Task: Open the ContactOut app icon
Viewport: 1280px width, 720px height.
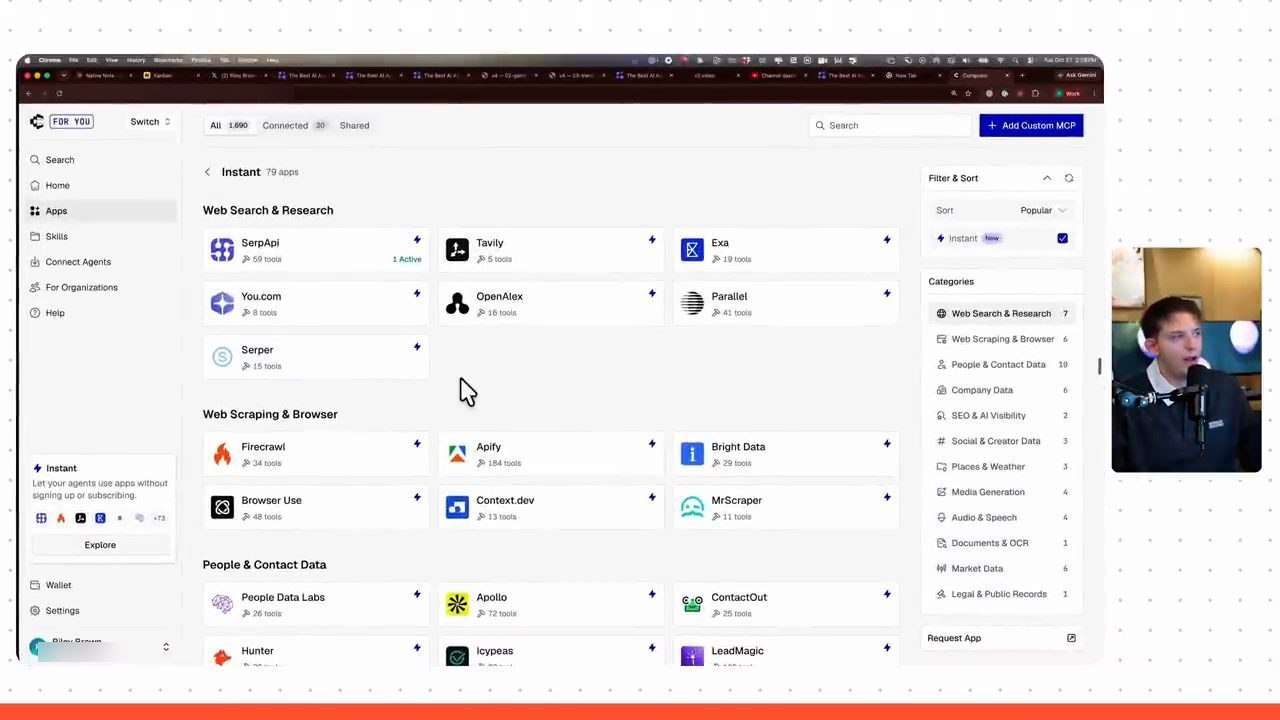Action: [692, 604]
